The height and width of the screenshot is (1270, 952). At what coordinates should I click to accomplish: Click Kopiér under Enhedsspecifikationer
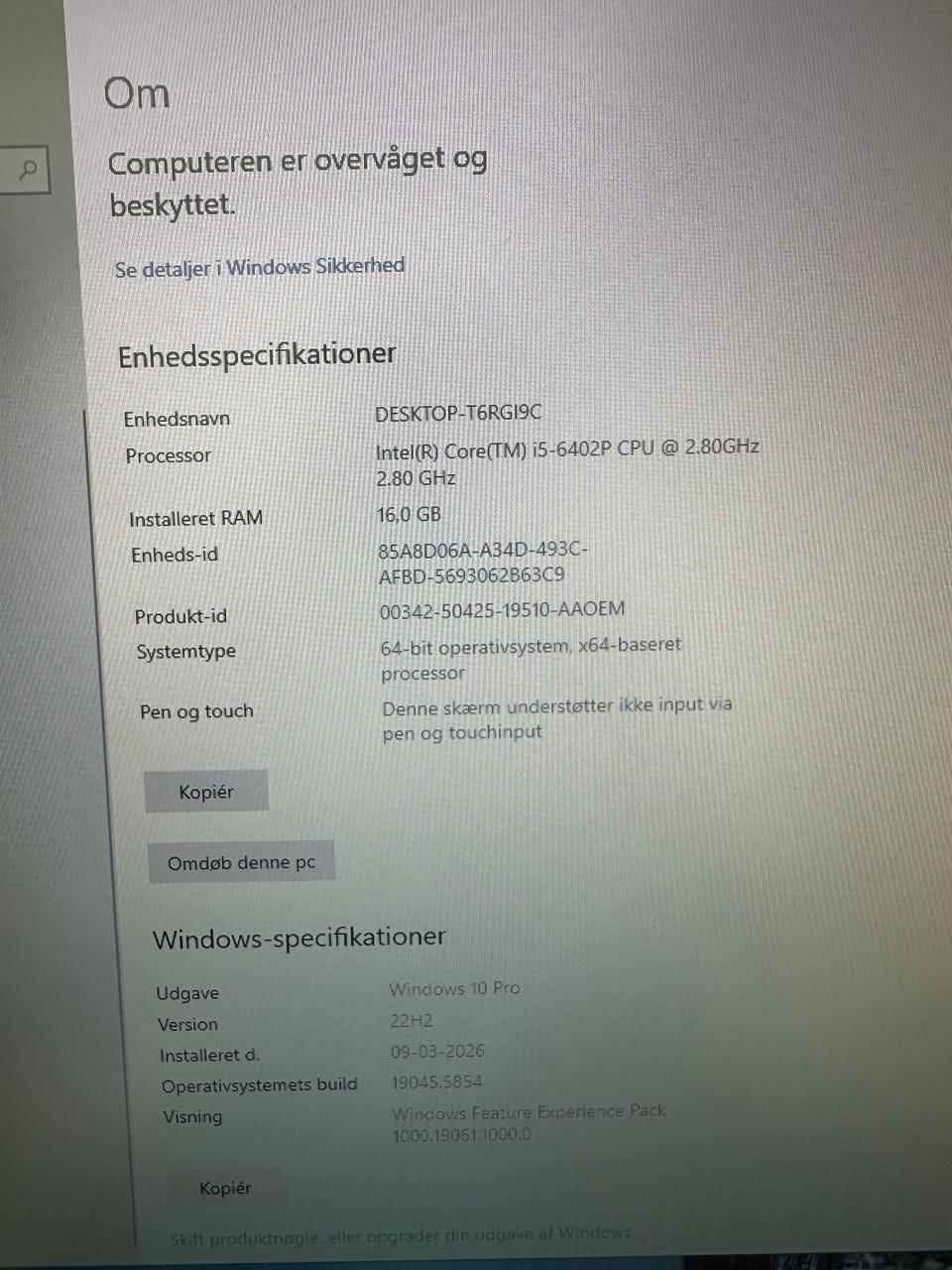point(206,792)
